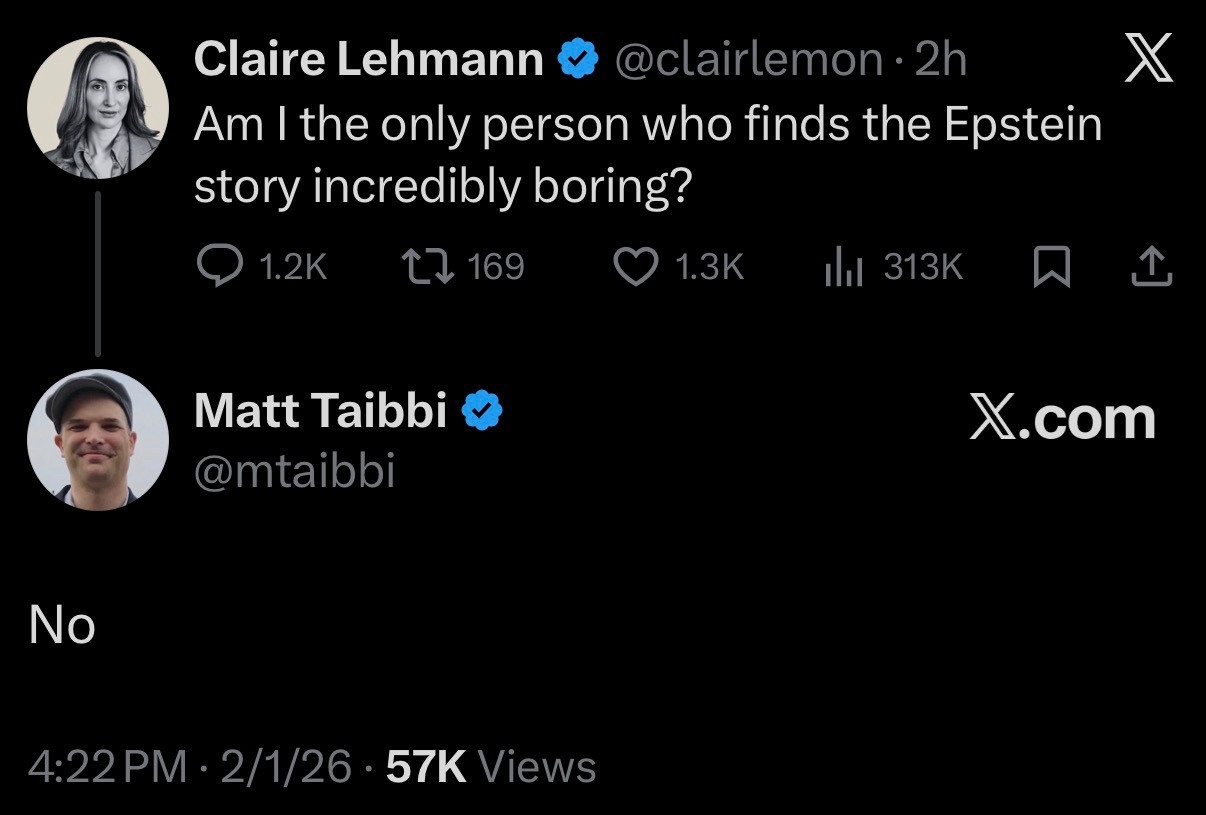
Task: Click the Matt Taibbi display name
Action: (320, 411)
